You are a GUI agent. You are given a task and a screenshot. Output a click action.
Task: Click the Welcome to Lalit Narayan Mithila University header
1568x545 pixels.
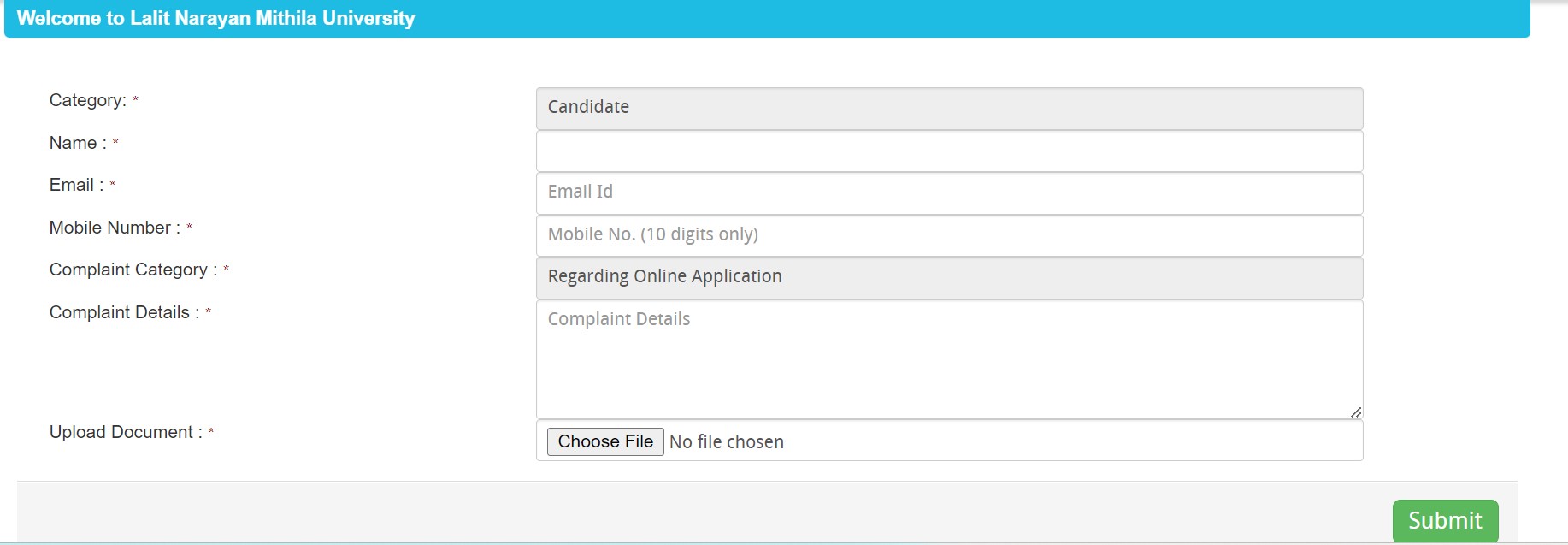click(x=217, y=17)
